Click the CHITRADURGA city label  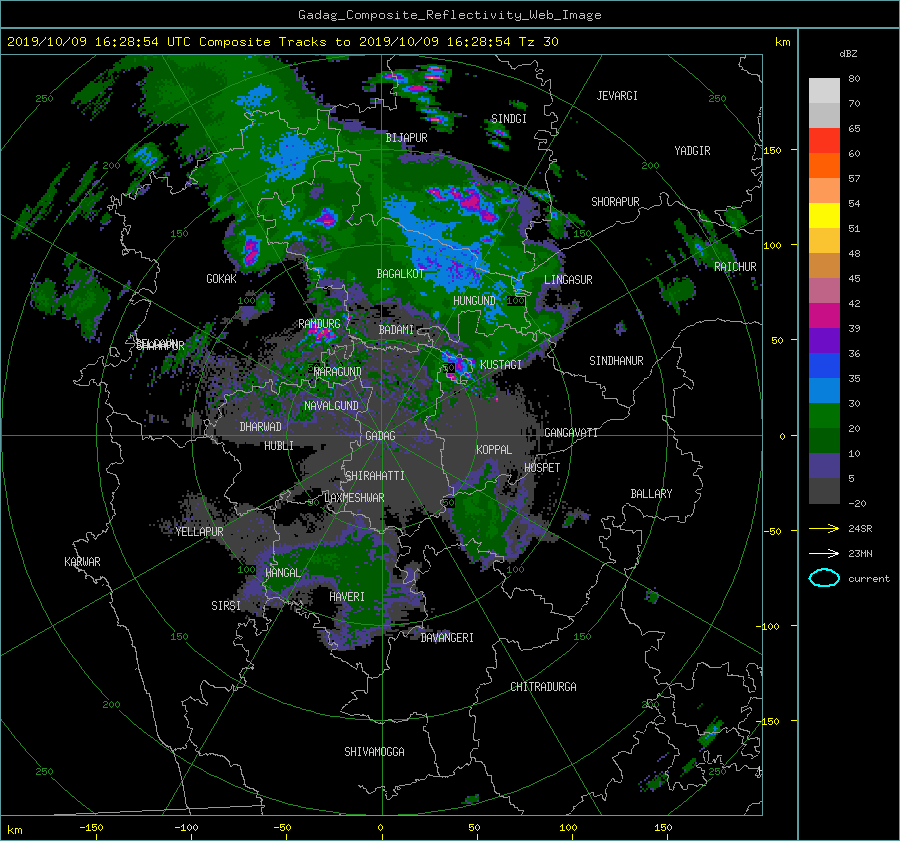pos(543,687)
